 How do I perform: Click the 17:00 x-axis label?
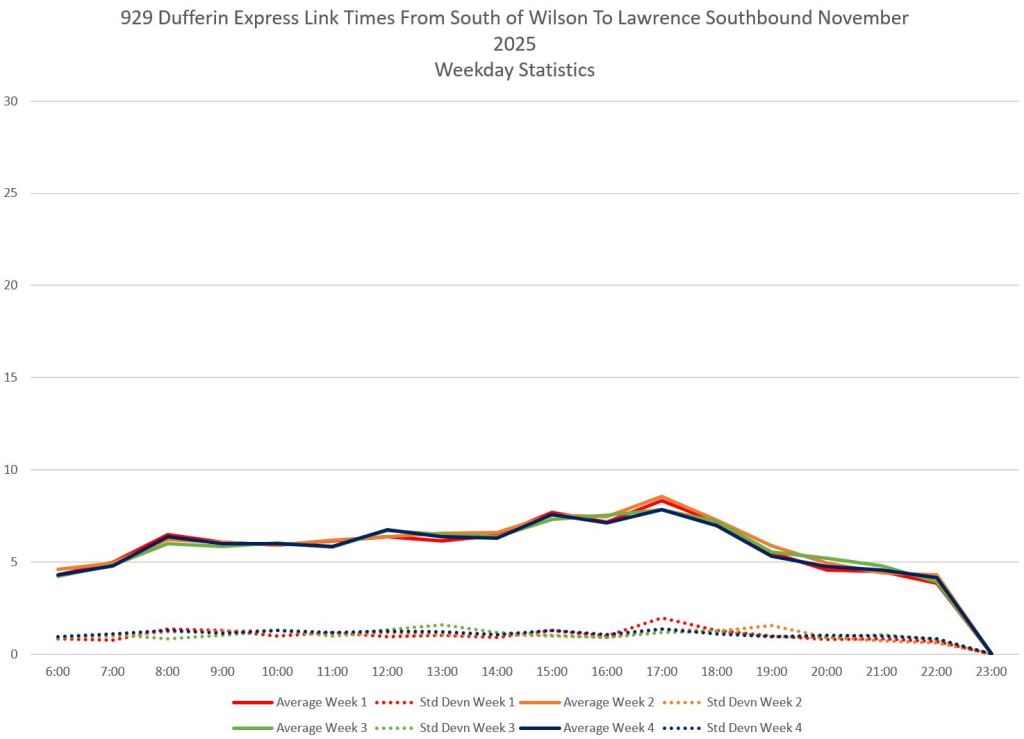[x=662, y=671]
